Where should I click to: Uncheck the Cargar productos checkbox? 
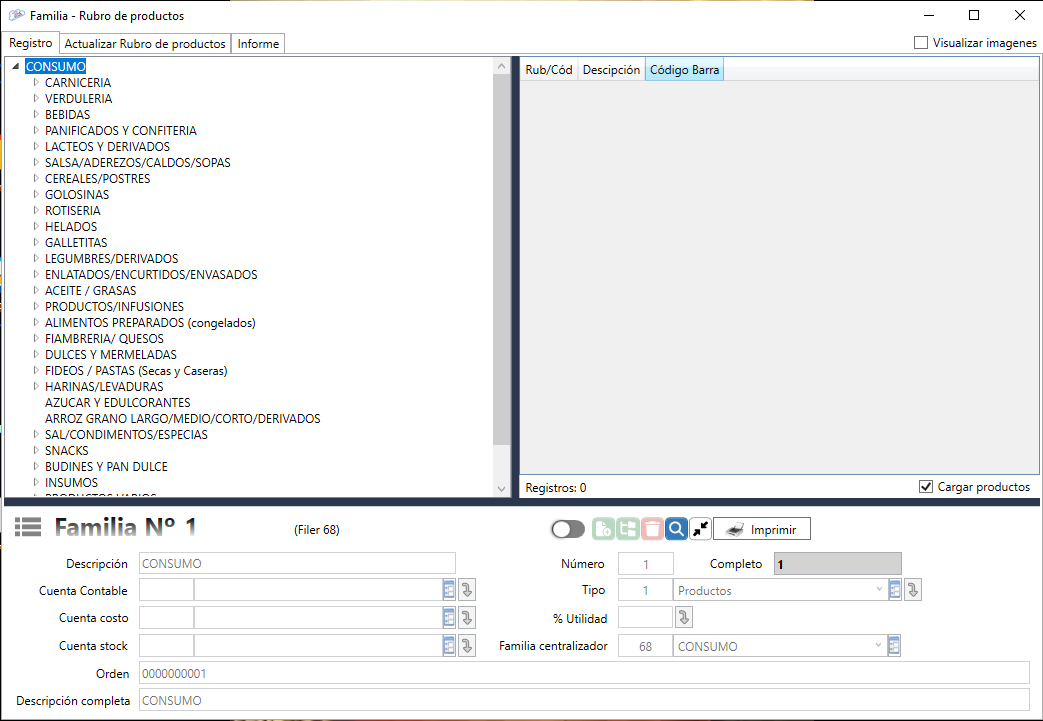click(x=925, y=487)
